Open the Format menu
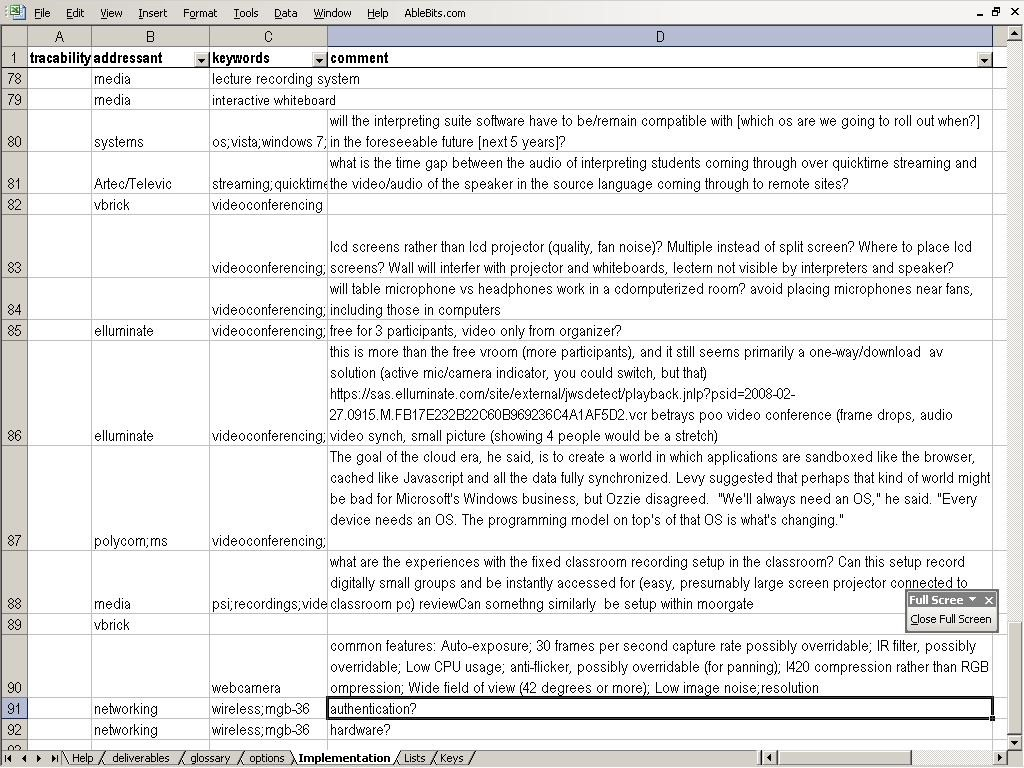1024x768 pixels. [200, 13]
